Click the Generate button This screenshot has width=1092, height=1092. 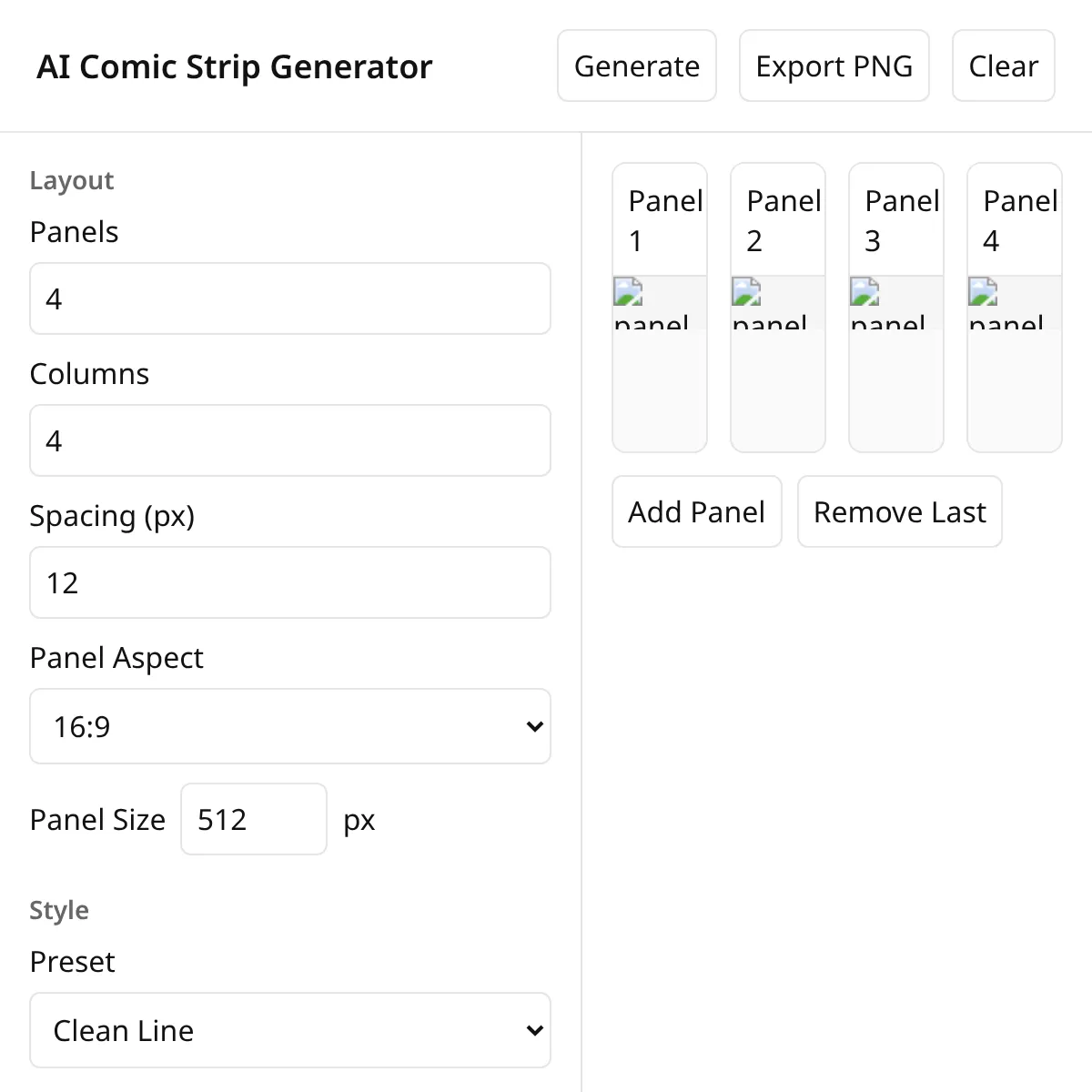point(637,66)
